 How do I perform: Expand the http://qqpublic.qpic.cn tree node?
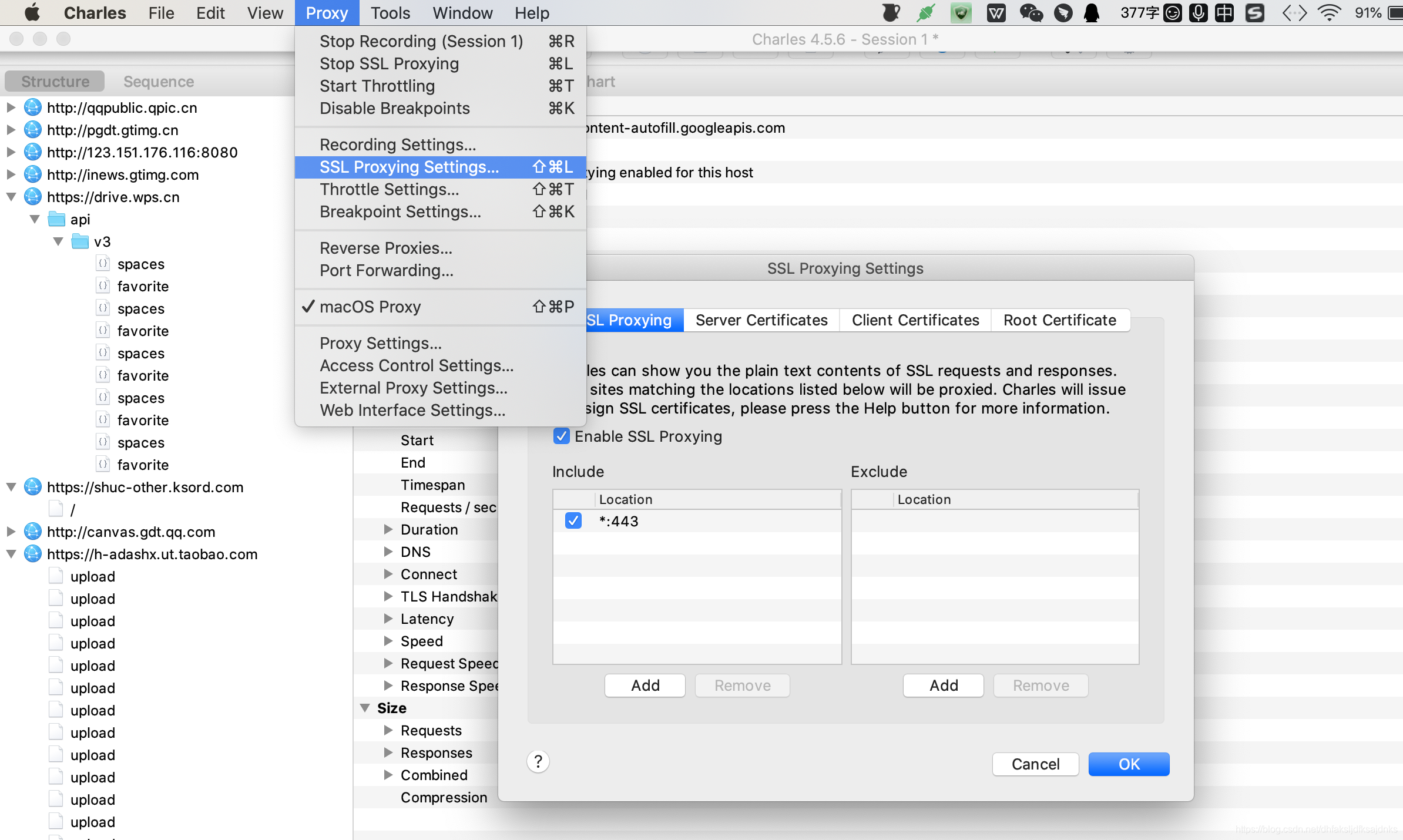[11, 107]
